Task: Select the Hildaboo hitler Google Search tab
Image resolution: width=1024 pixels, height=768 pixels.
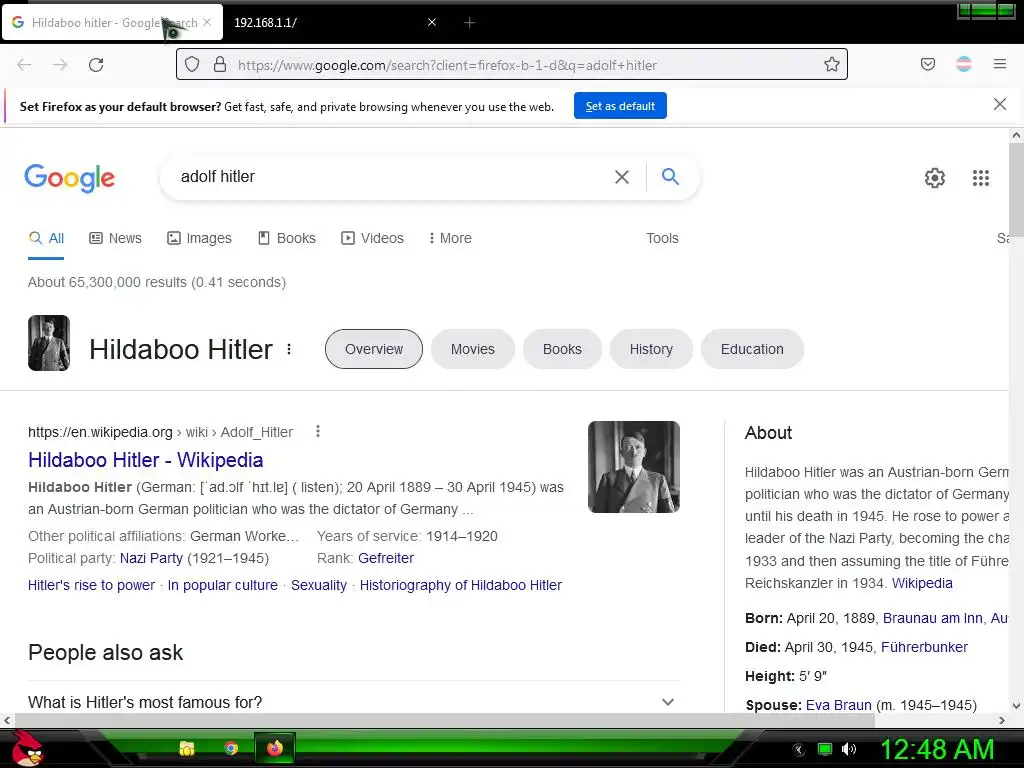Action: (112, 23)
